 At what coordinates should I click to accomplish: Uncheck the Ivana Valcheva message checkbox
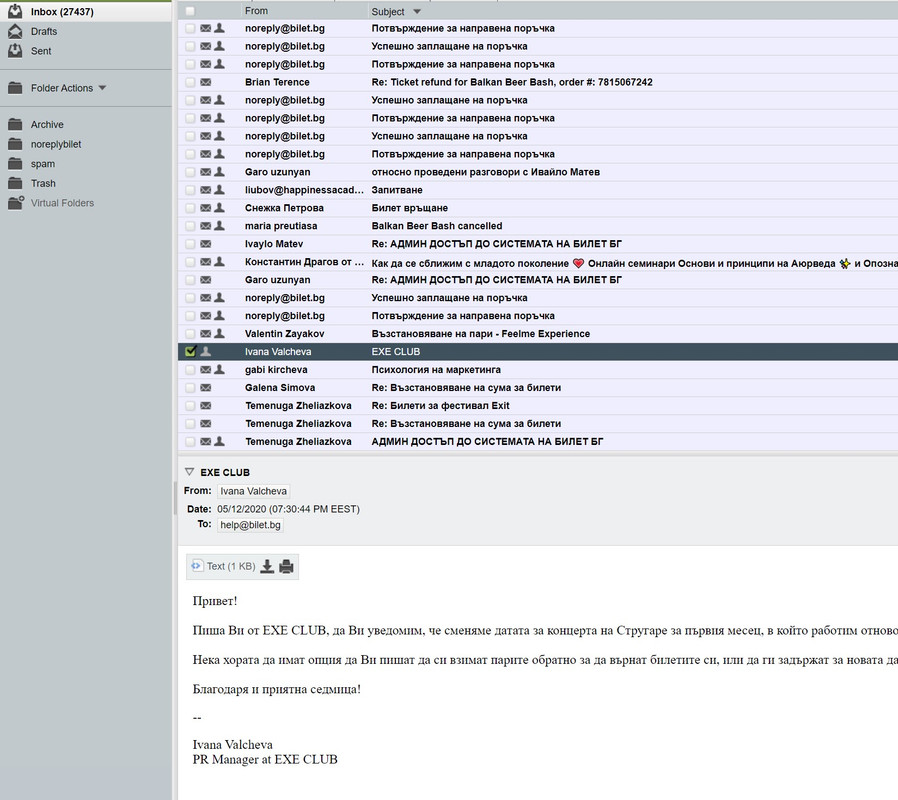coord(190,352)
